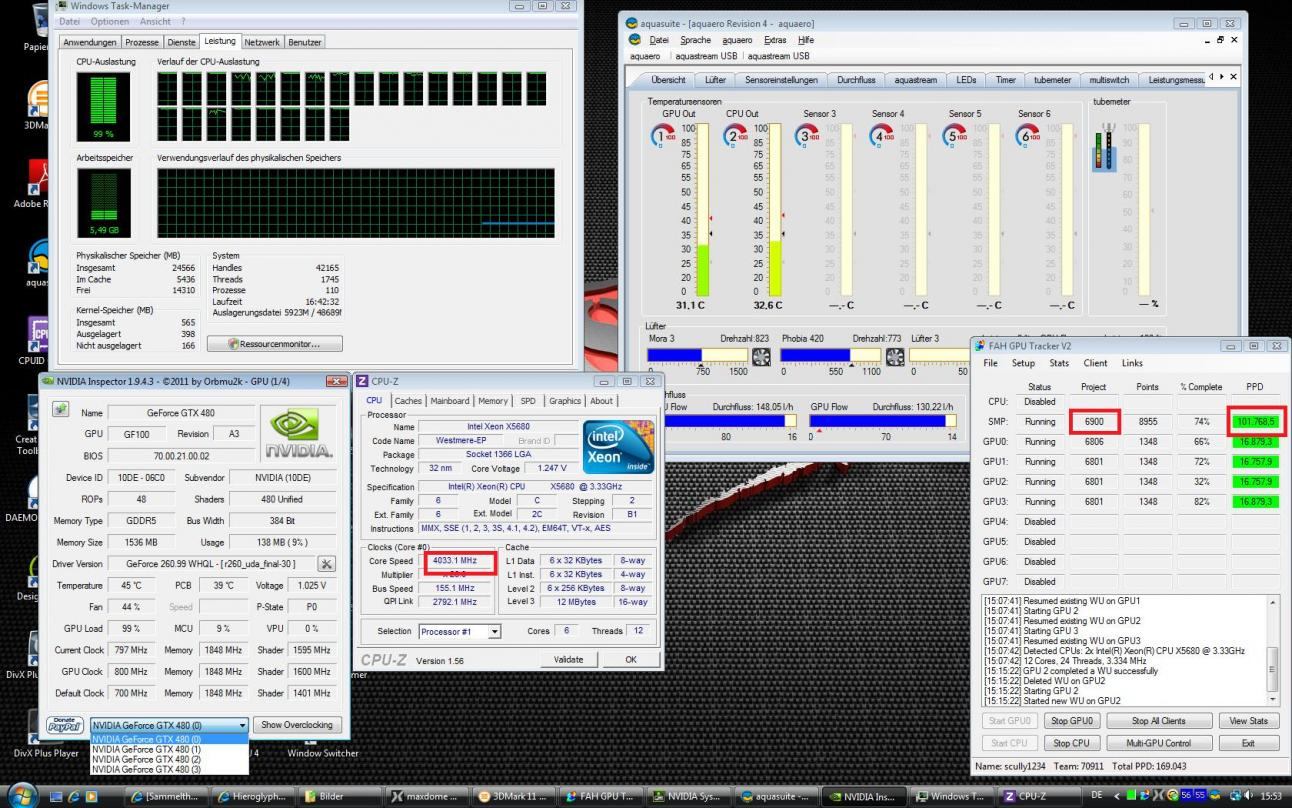This screenshot has width=1292, height=808.
Task: Click the FAH log scrollbar down arrow
Action: click(x=1272, y=701)
